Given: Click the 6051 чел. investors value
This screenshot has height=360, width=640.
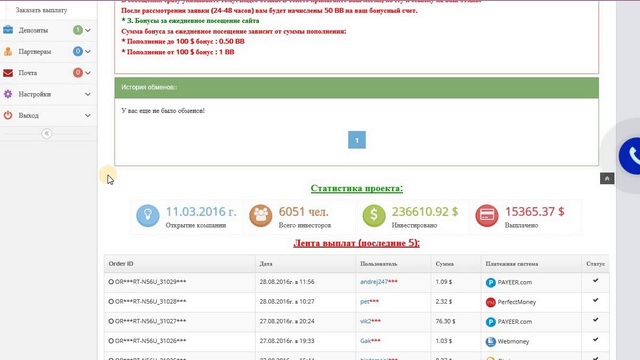Looking at the screenshot, I should tap(303, 212).
